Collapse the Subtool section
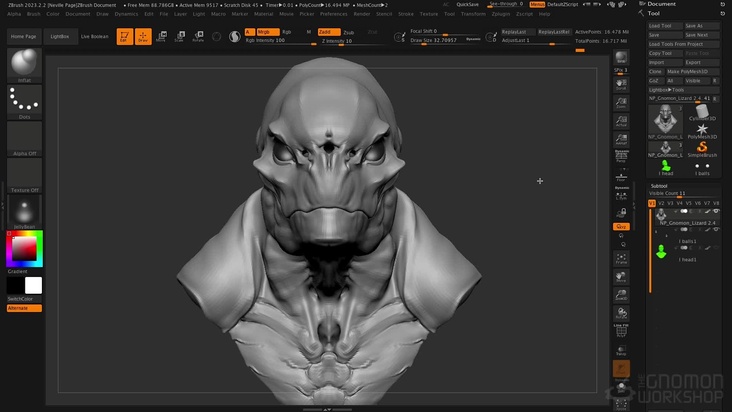 pos(660,186)
